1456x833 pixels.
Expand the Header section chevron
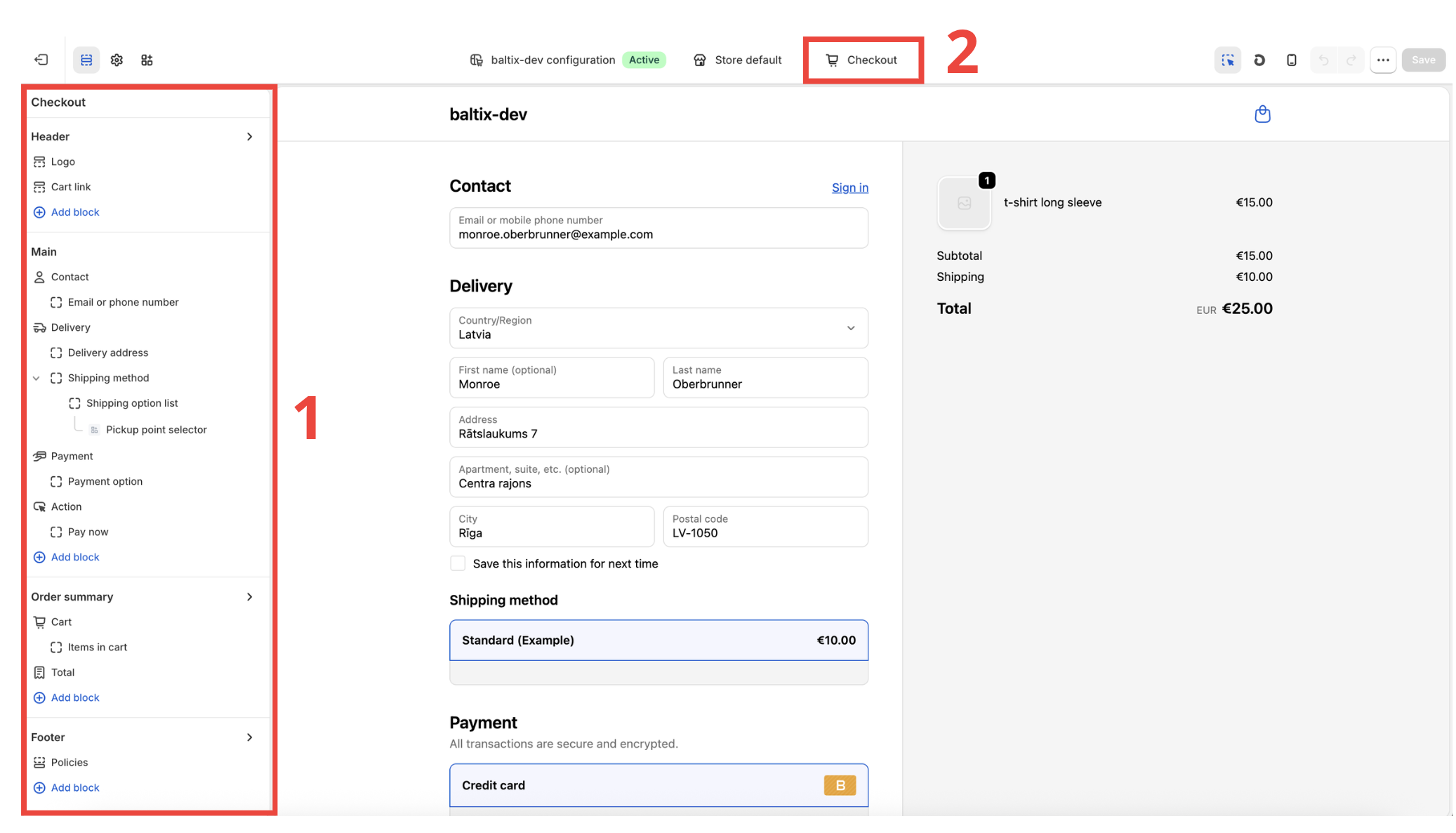249,136
